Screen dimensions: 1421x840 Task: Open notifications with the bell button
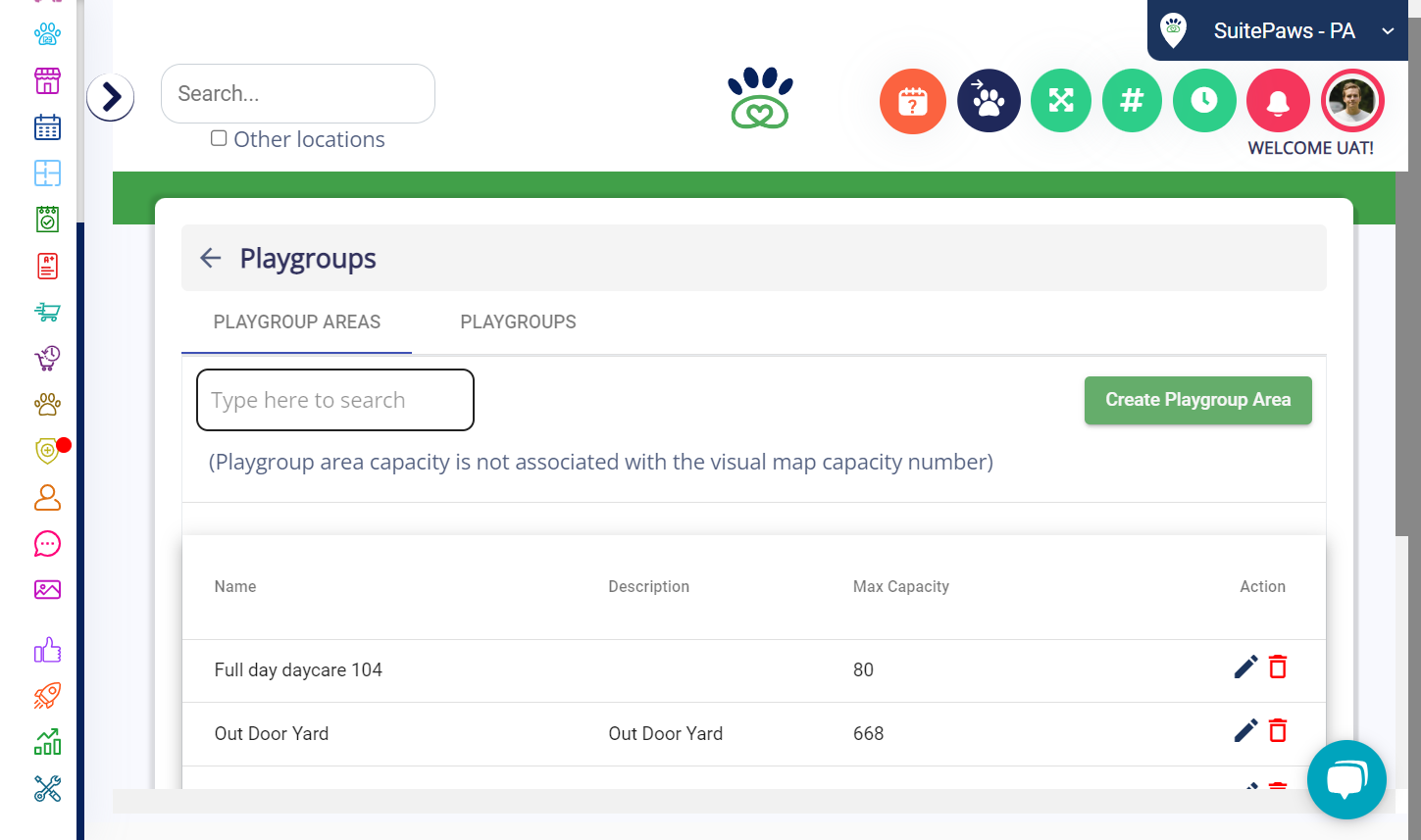pyautogui.click(x=1278, y=101)
